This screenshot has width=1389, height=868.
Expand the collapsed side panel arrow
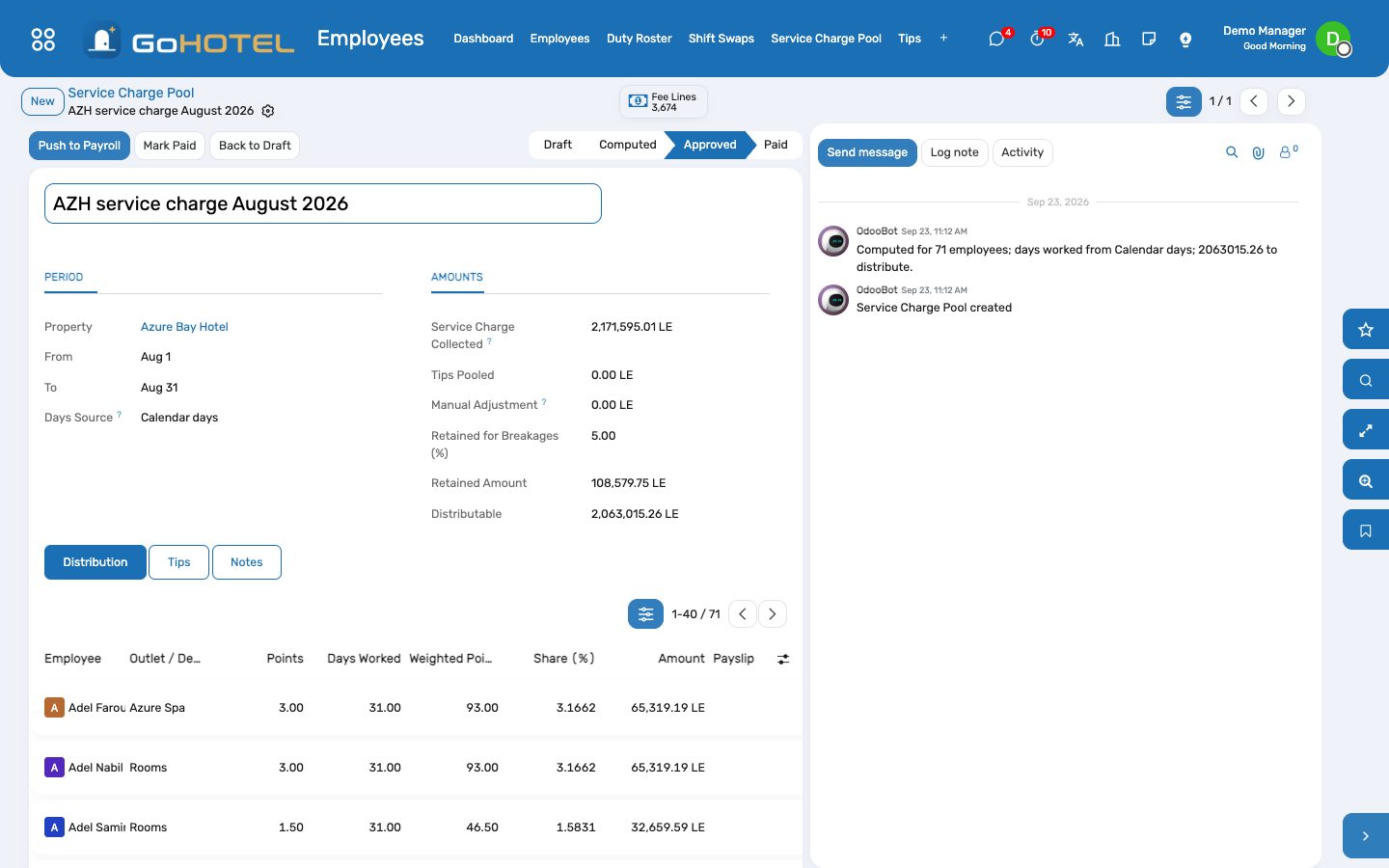point(1366,836)
